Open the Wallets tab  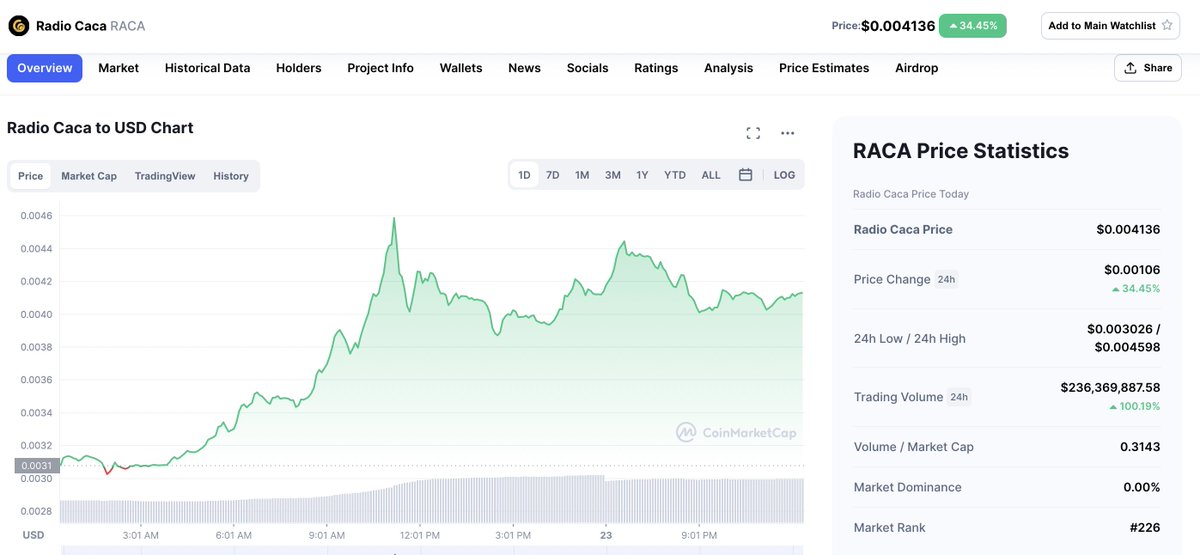point(461,68)
